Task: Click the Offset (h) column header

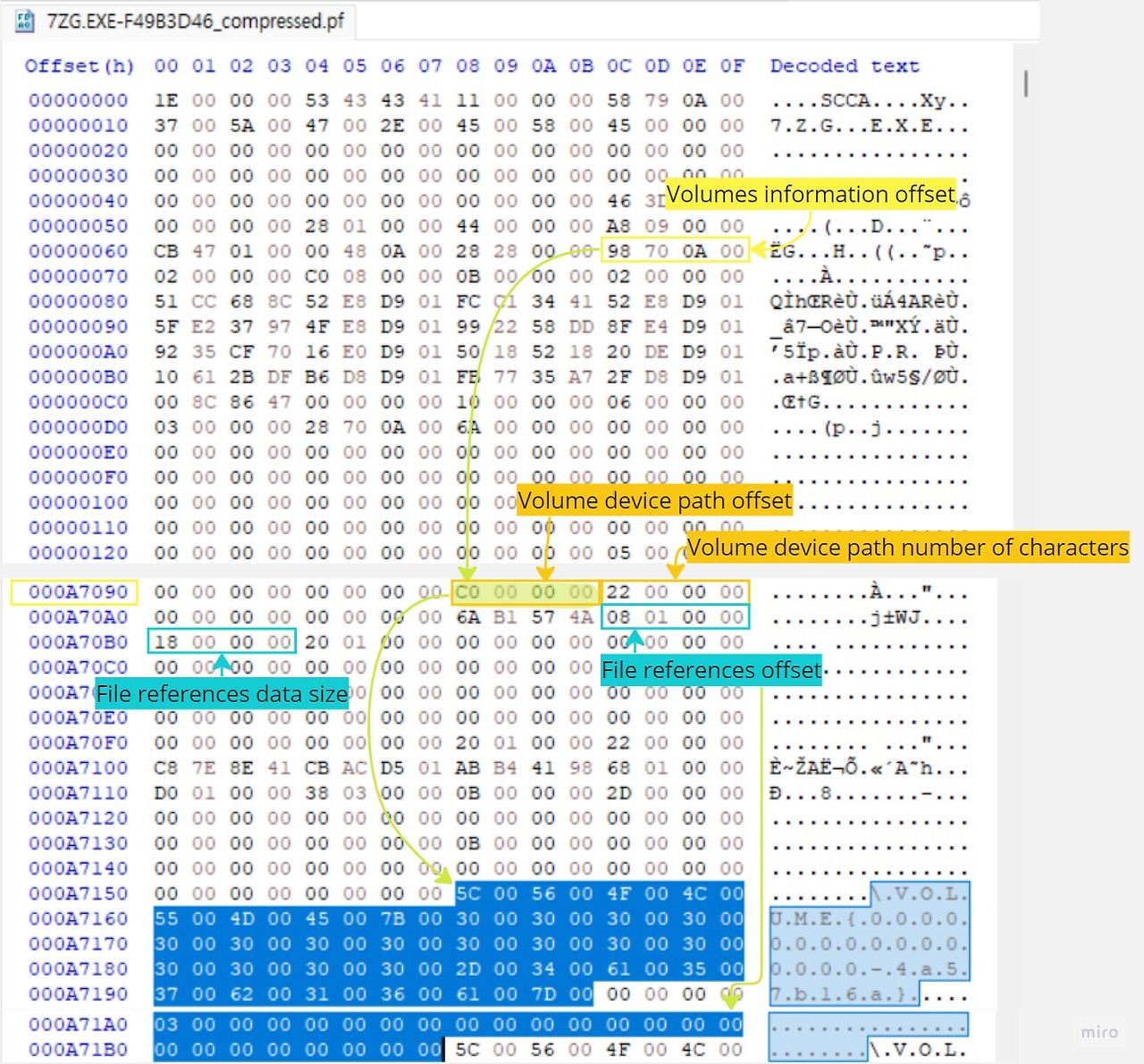Action: pyautogui.click(x=79, y=65)
